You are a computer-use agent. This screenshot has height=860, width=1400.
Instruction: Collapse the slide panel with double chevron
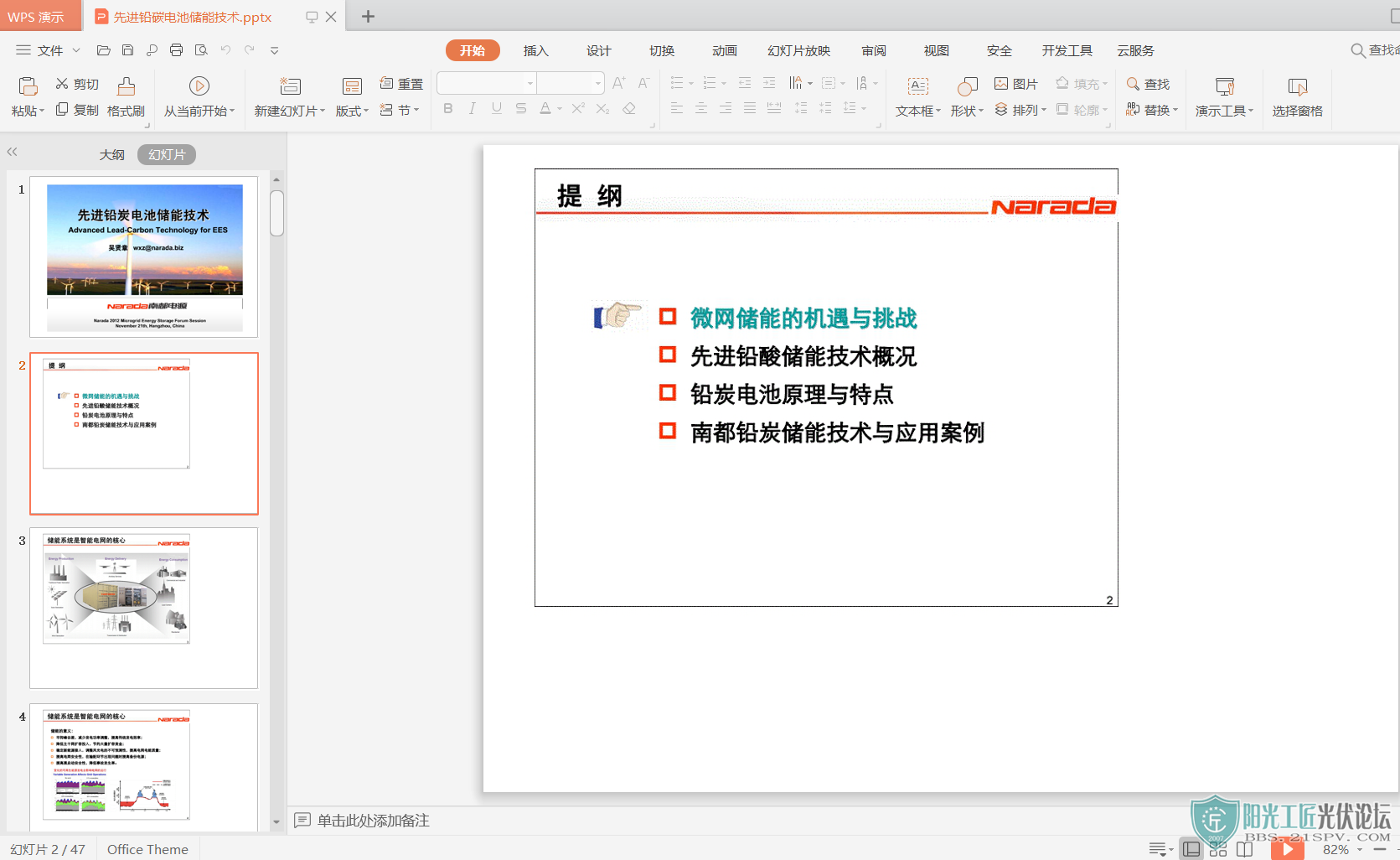(x=13, y=152)
